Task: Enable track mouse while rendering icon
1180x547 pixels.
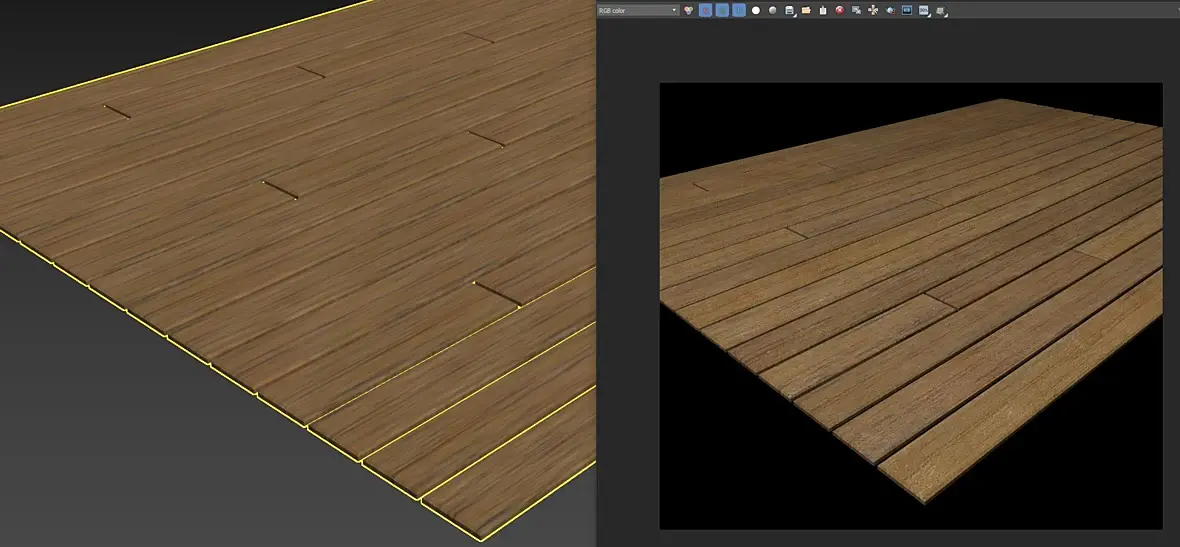Action: click(x=873, y=10)
